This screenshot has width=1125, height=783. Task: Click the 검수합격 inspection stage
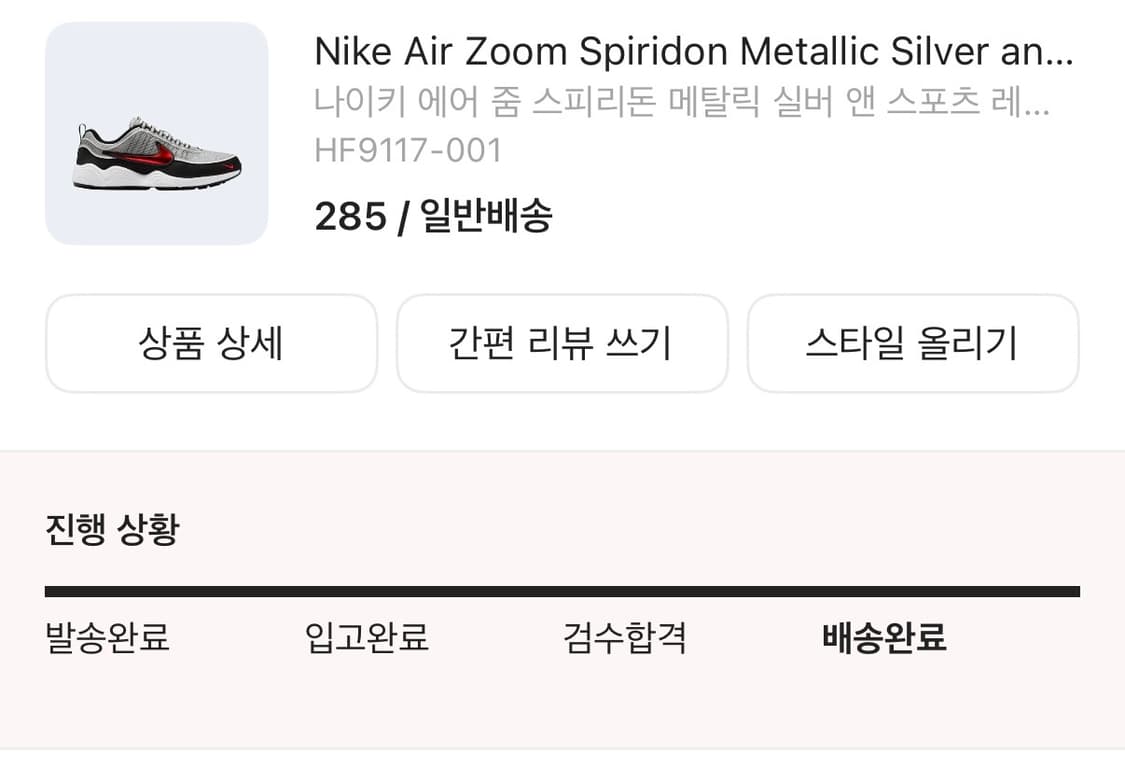tap(624, 637)
